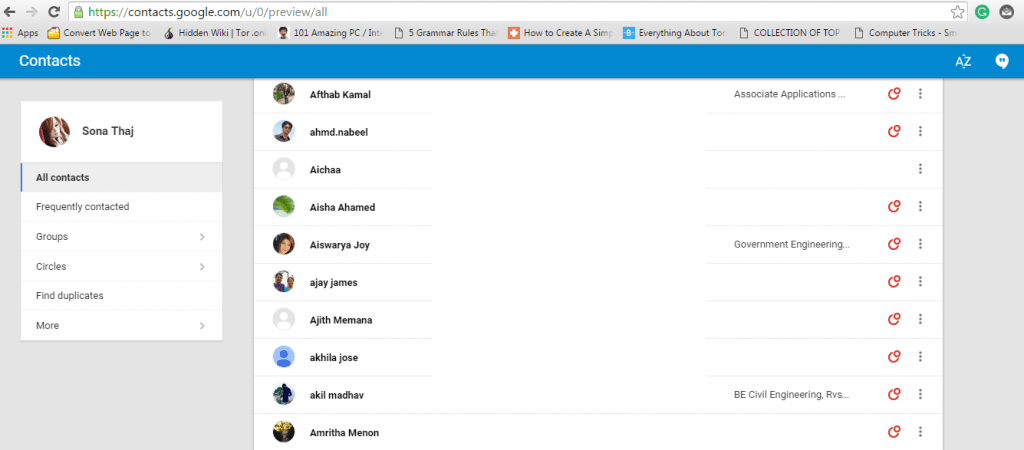This screenshot has width=1024, height=450.
Task: Click Google+ circle icon for Afthab Kamal
Action: (x=895, y=94)
